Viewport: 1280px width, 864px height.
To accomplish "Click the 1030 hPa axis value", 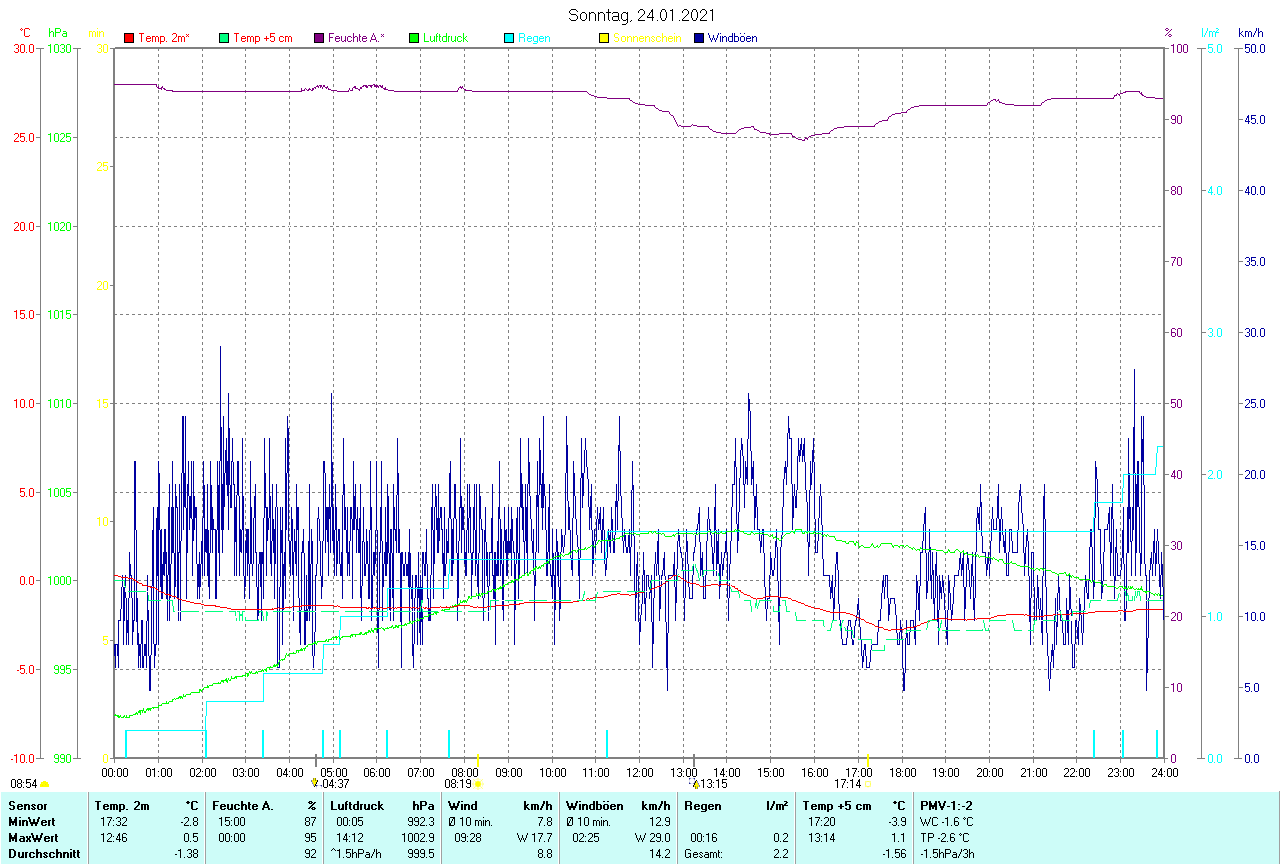I will click(59, 49).
